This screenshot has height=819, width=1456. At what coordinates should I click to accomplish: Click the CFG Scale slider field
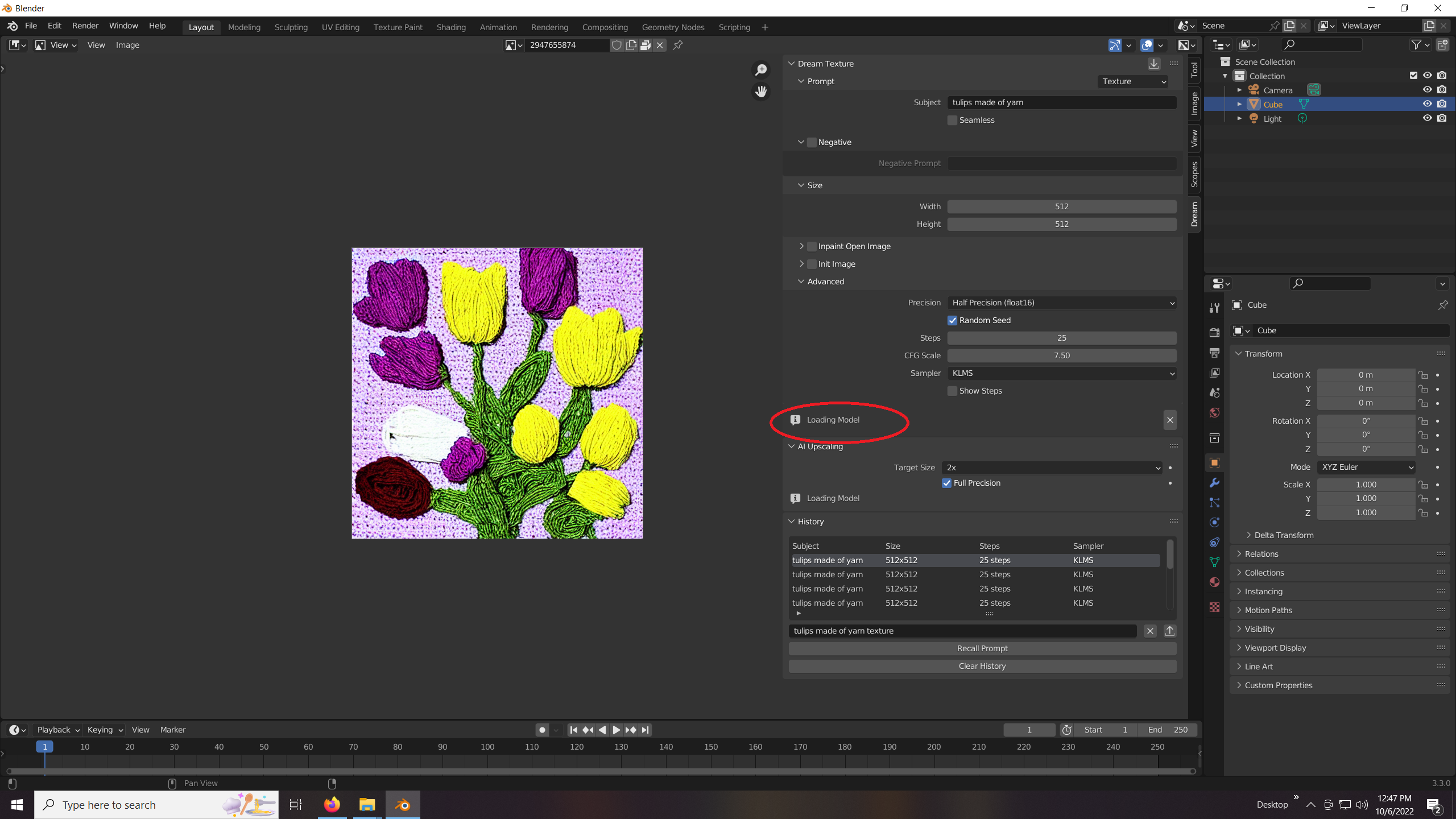[1061, 355]
